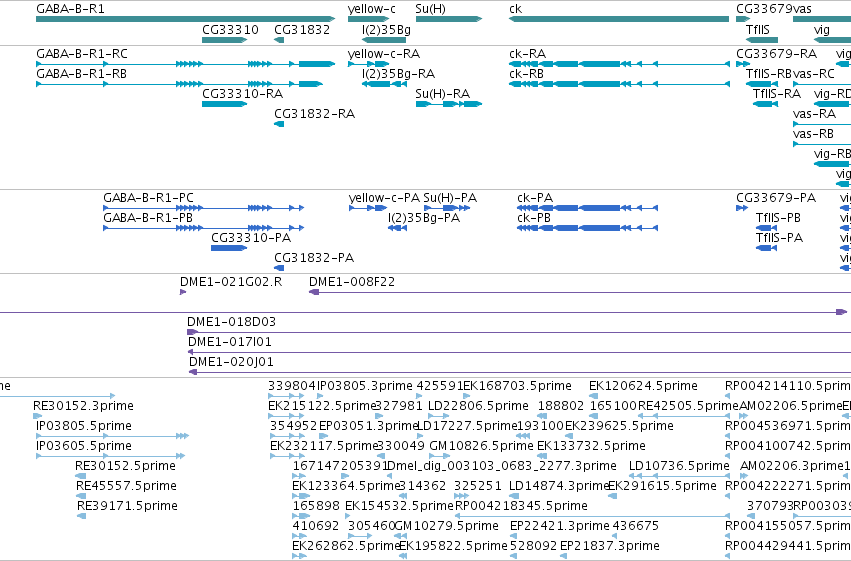Viewport: 851px width, 561px height.
Task: Click the EK120624.5prime EST label
Action: click(x=643, y=386)
